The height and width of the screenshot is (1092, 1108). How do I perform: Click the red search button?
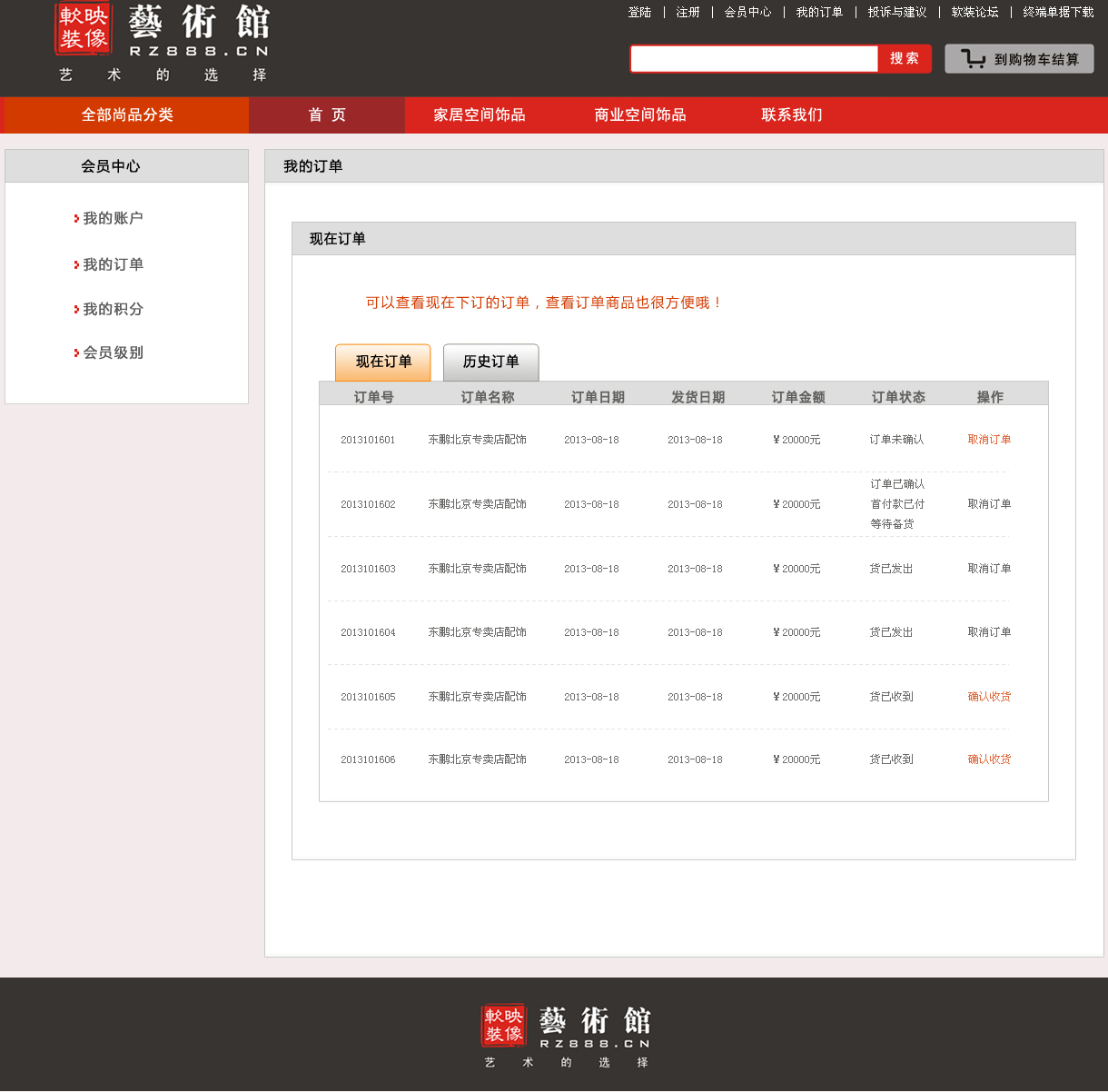click(x=904, y=59)
